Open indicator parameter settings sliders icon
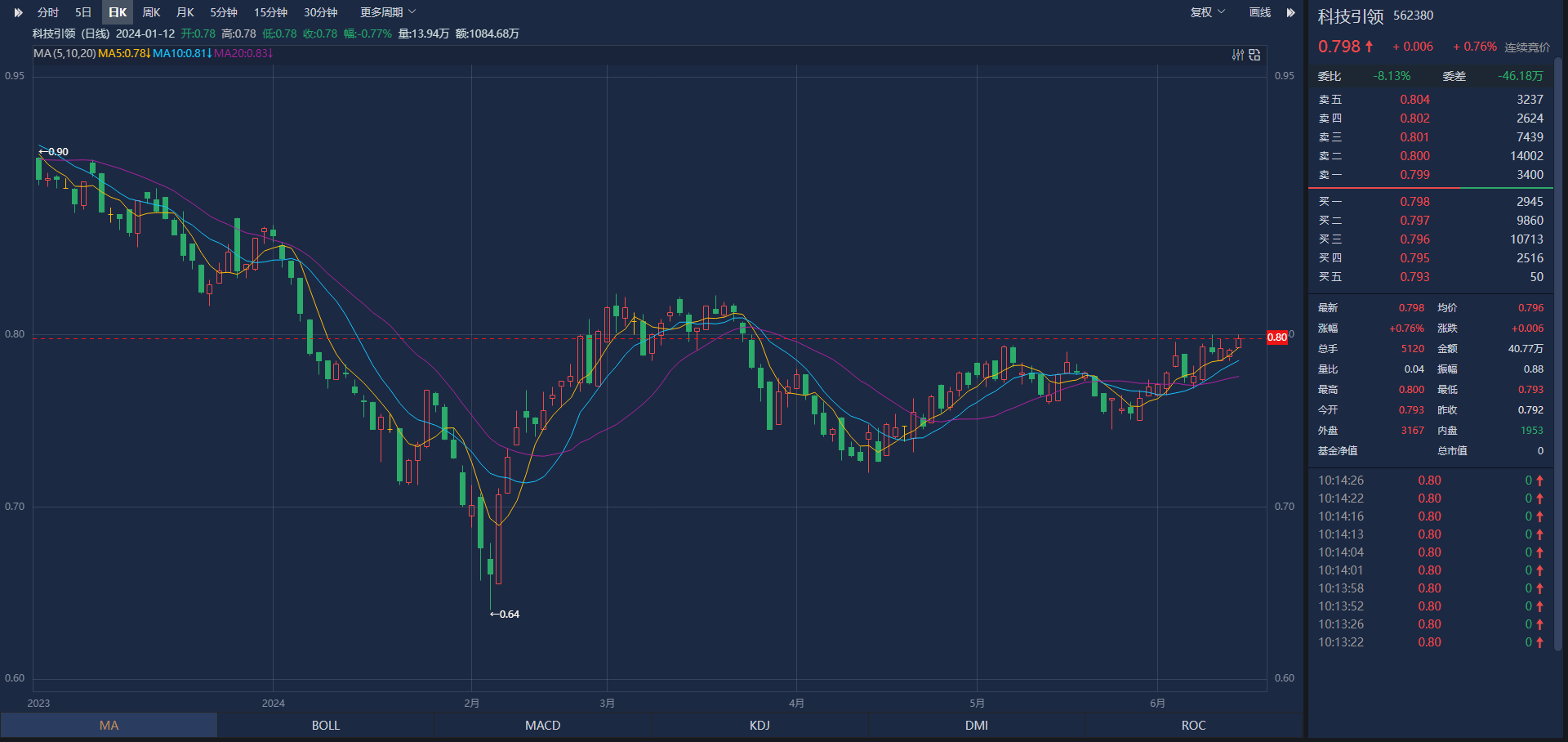Screen dimensions: 1568x742 click(x=1238, y=55)
